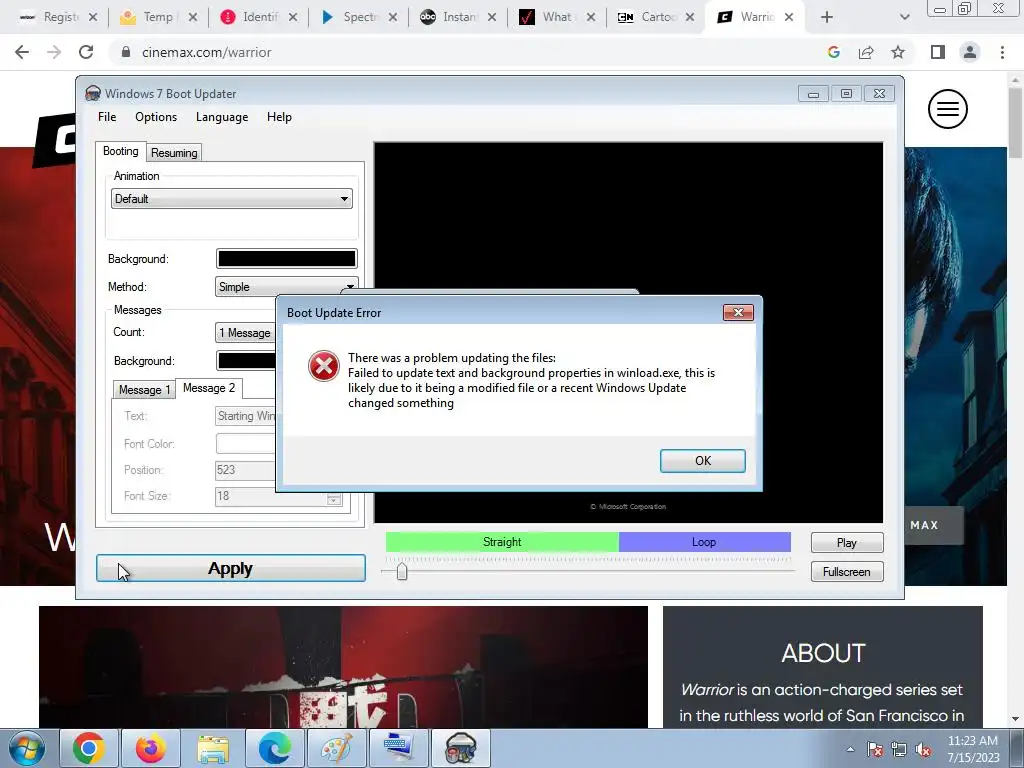The height and width of the screenshot is (768, 1024).
Task: Close the Identif browser tab
Action: tap(293, 17)
